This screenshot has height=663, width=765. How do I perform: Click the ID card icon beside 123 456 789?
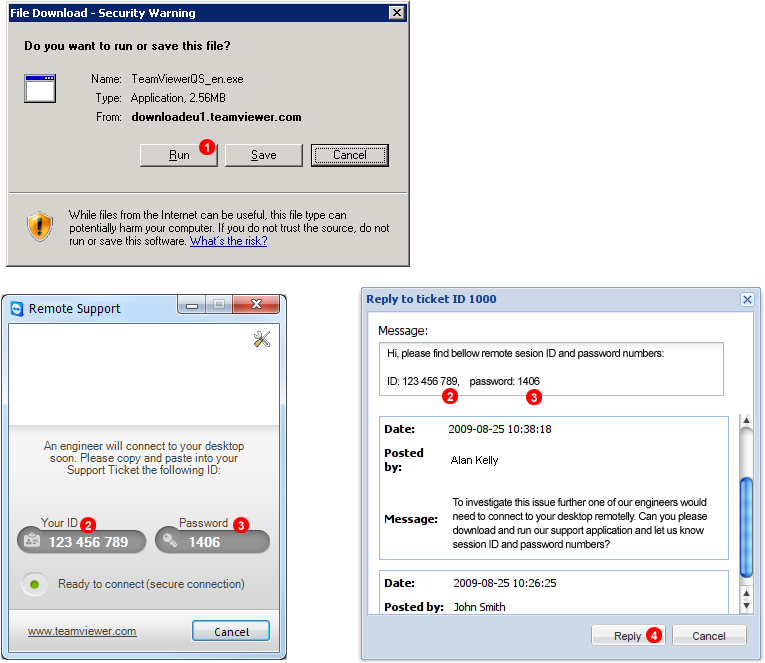coord(33,542)
